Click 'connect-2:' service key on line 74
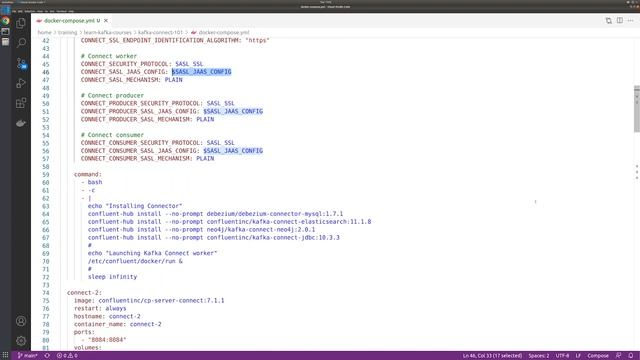The width and height of the screenshot is (640, 360). coord(84,293)
